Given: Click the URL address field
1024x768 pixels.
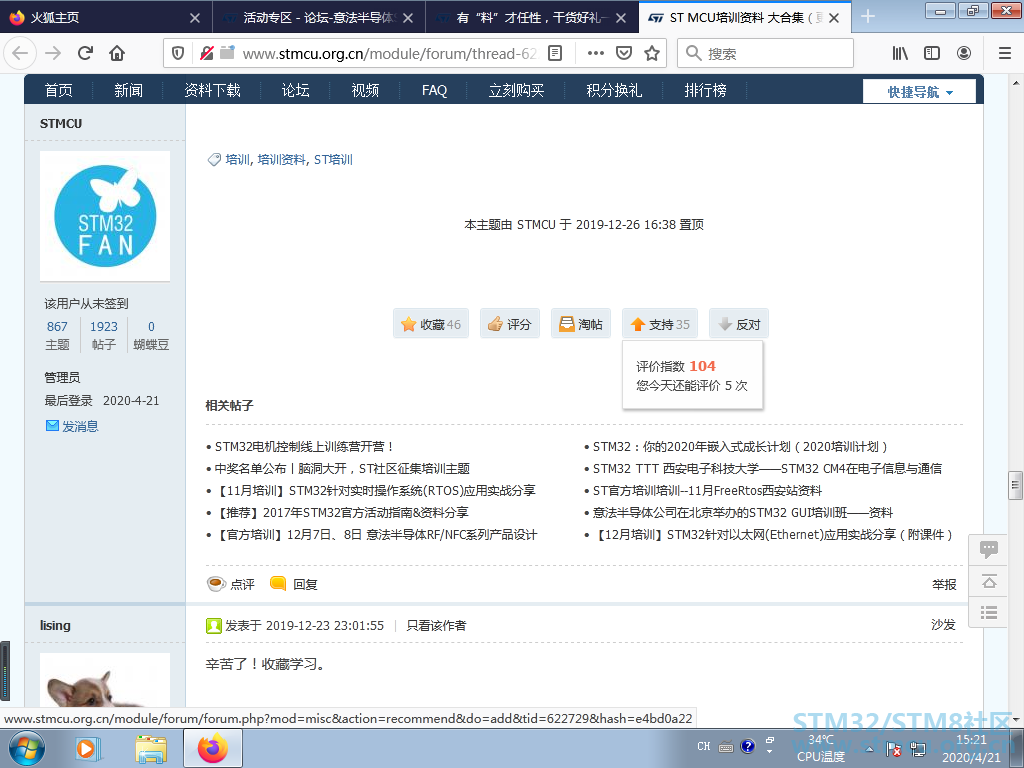Looking at the screenshot, I should pyautogui.click(x=389, y=53).
